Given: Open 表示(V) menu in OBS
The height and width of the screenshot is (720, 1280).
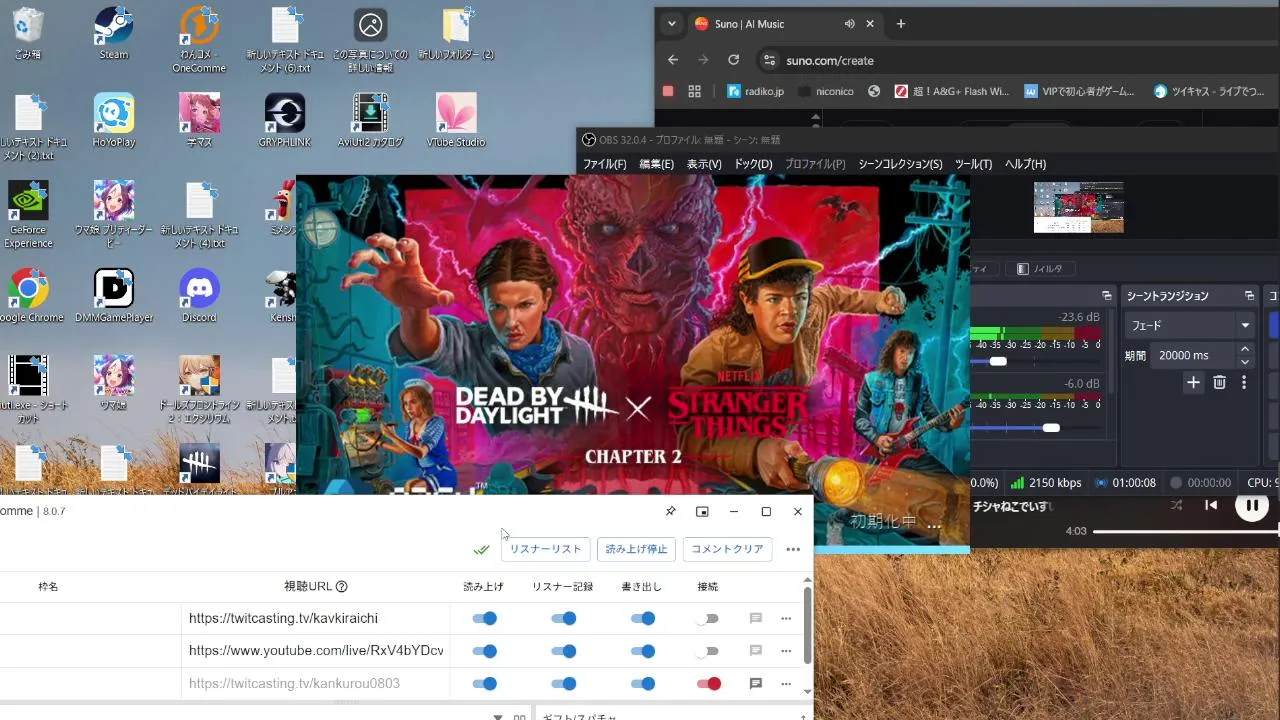Looking at the screenshot, I should pos(704,164).
